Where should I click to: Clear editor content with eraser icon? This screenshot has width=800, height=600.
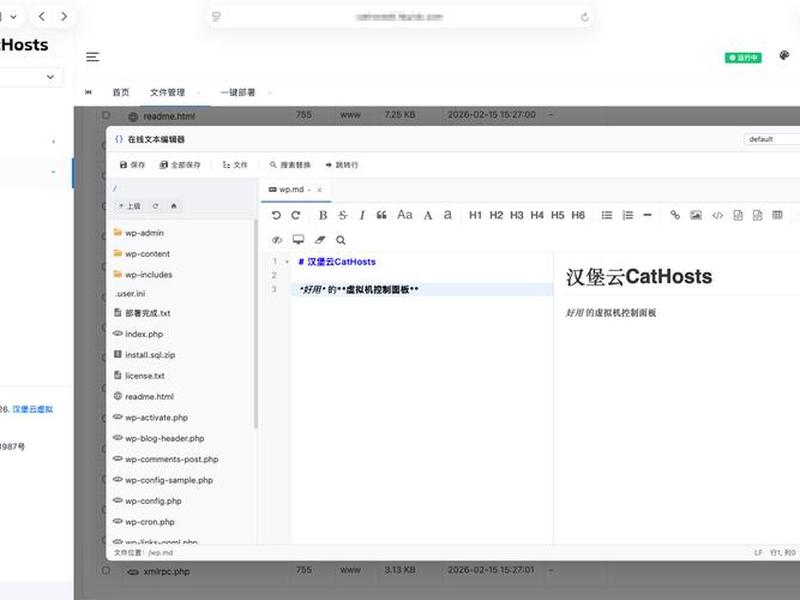(x=320, y=239)
